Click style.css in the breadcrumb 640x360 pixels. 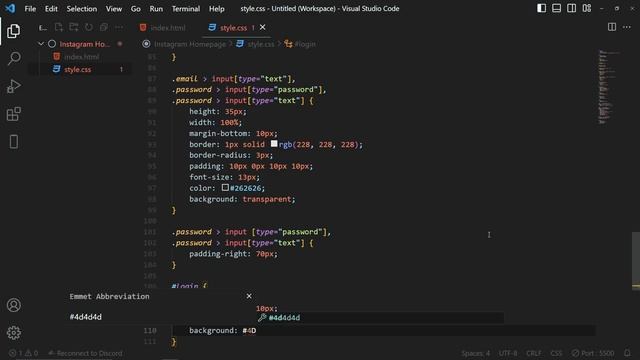point(261,44)
